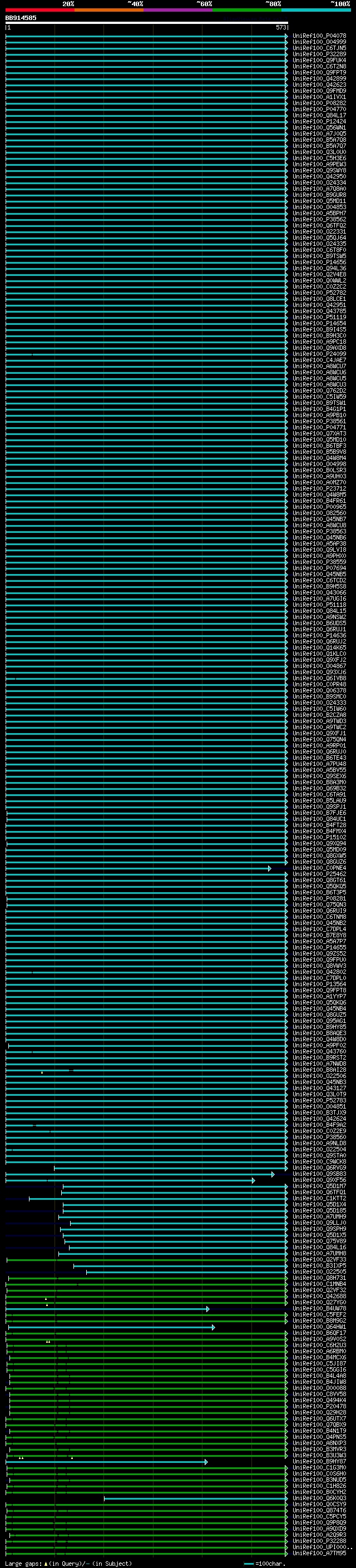Select hit label UniRef100_Q5MD11

coord(319,201)
